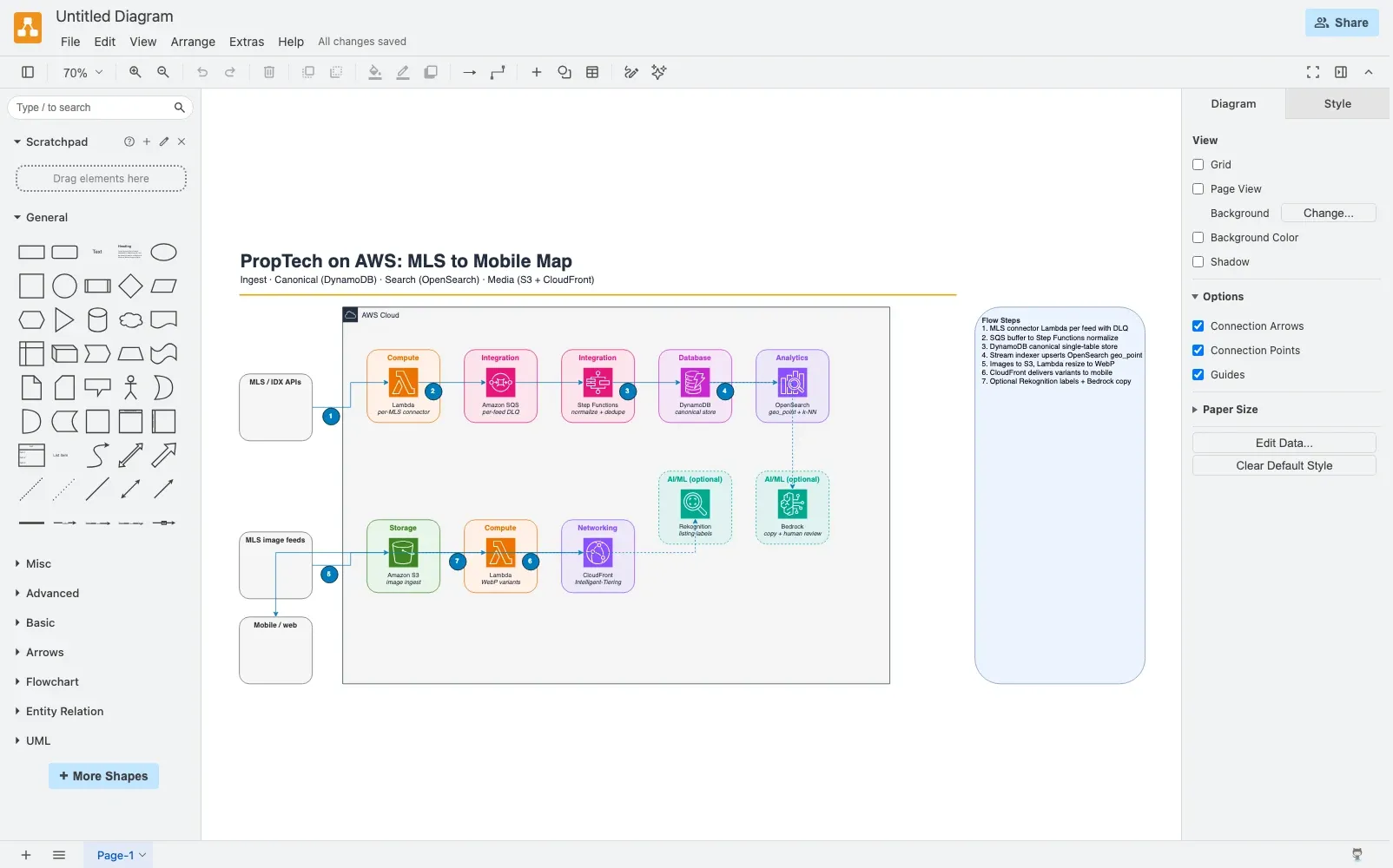Open the shapes insert icon

564,73
